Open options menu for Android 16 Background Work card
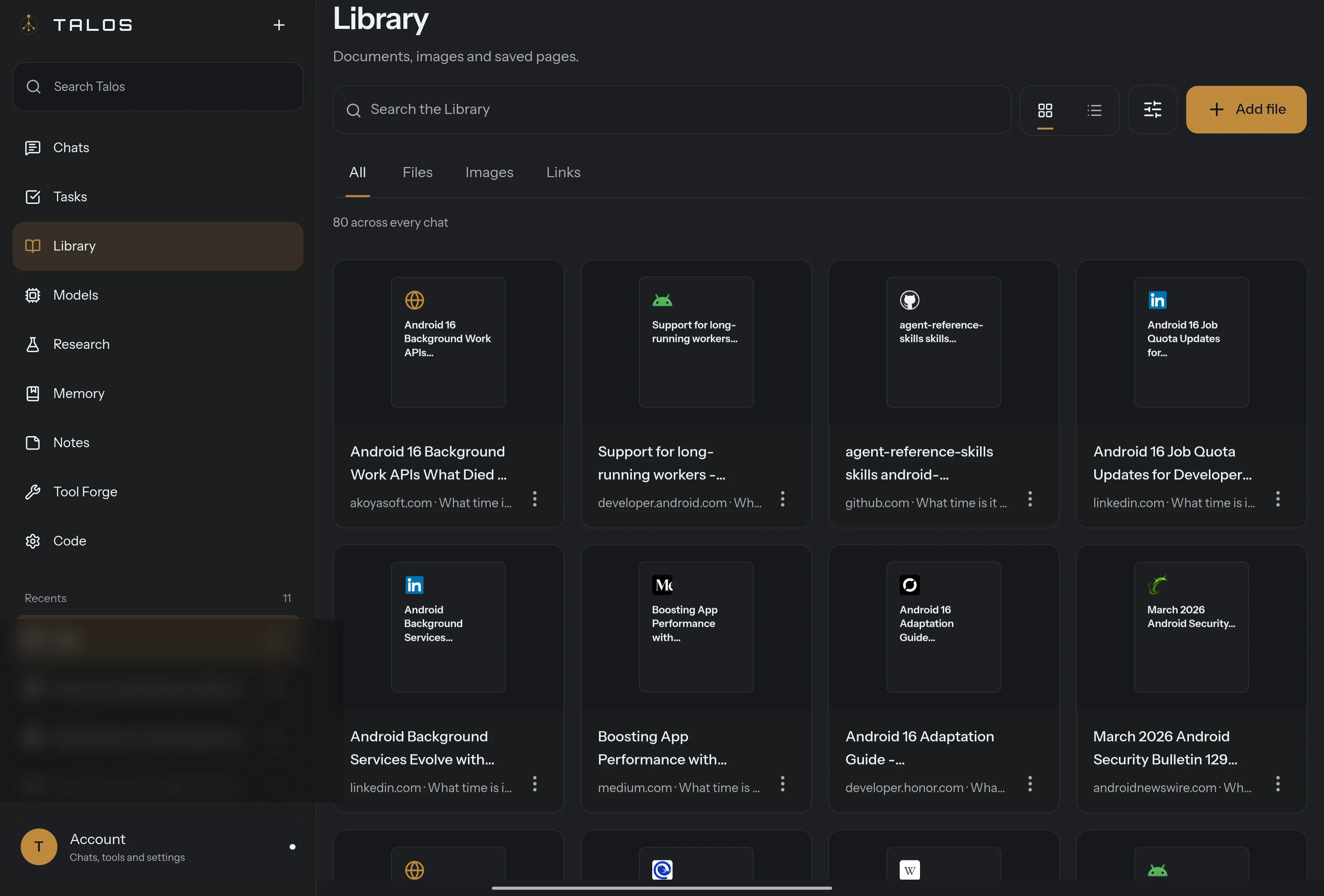 pos(534,499)
